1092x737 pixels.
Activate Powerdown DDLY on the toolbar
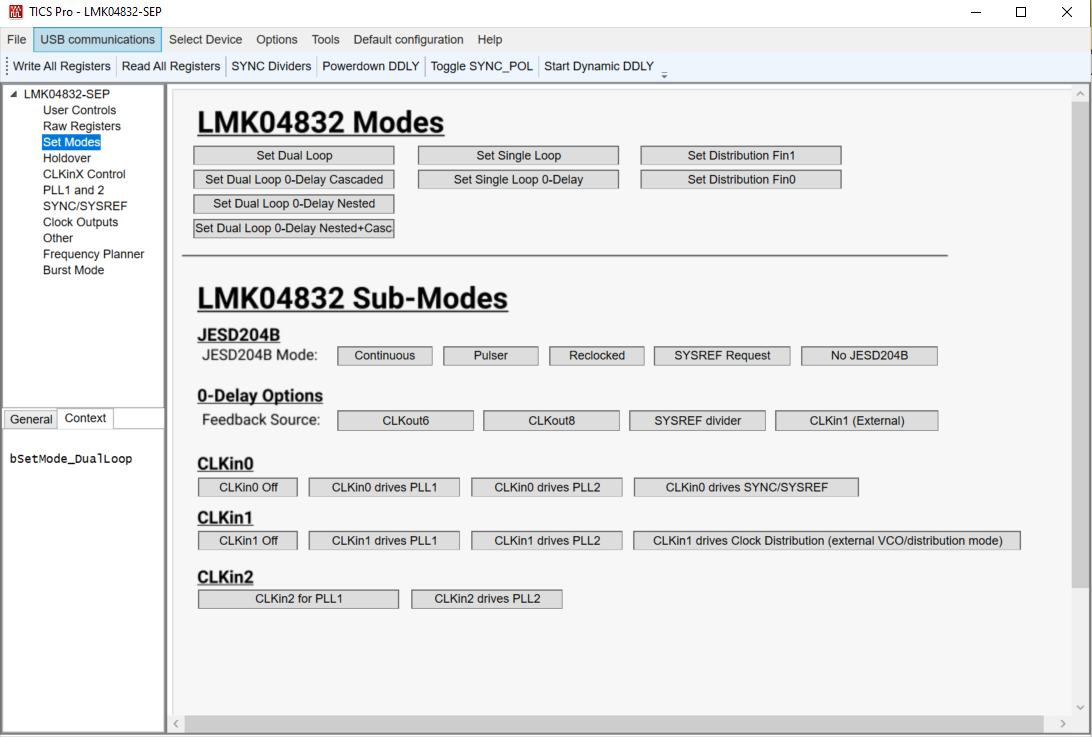coord(371,66)
